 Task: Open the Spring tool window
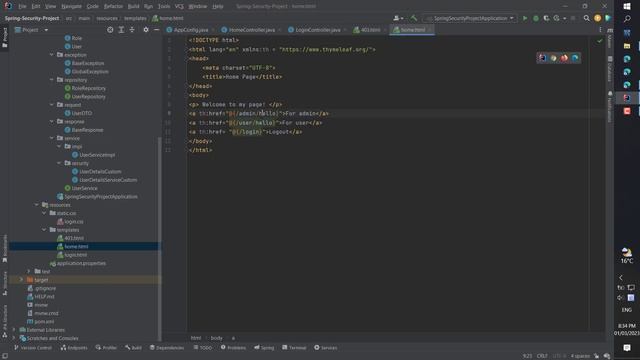(264, 348)
